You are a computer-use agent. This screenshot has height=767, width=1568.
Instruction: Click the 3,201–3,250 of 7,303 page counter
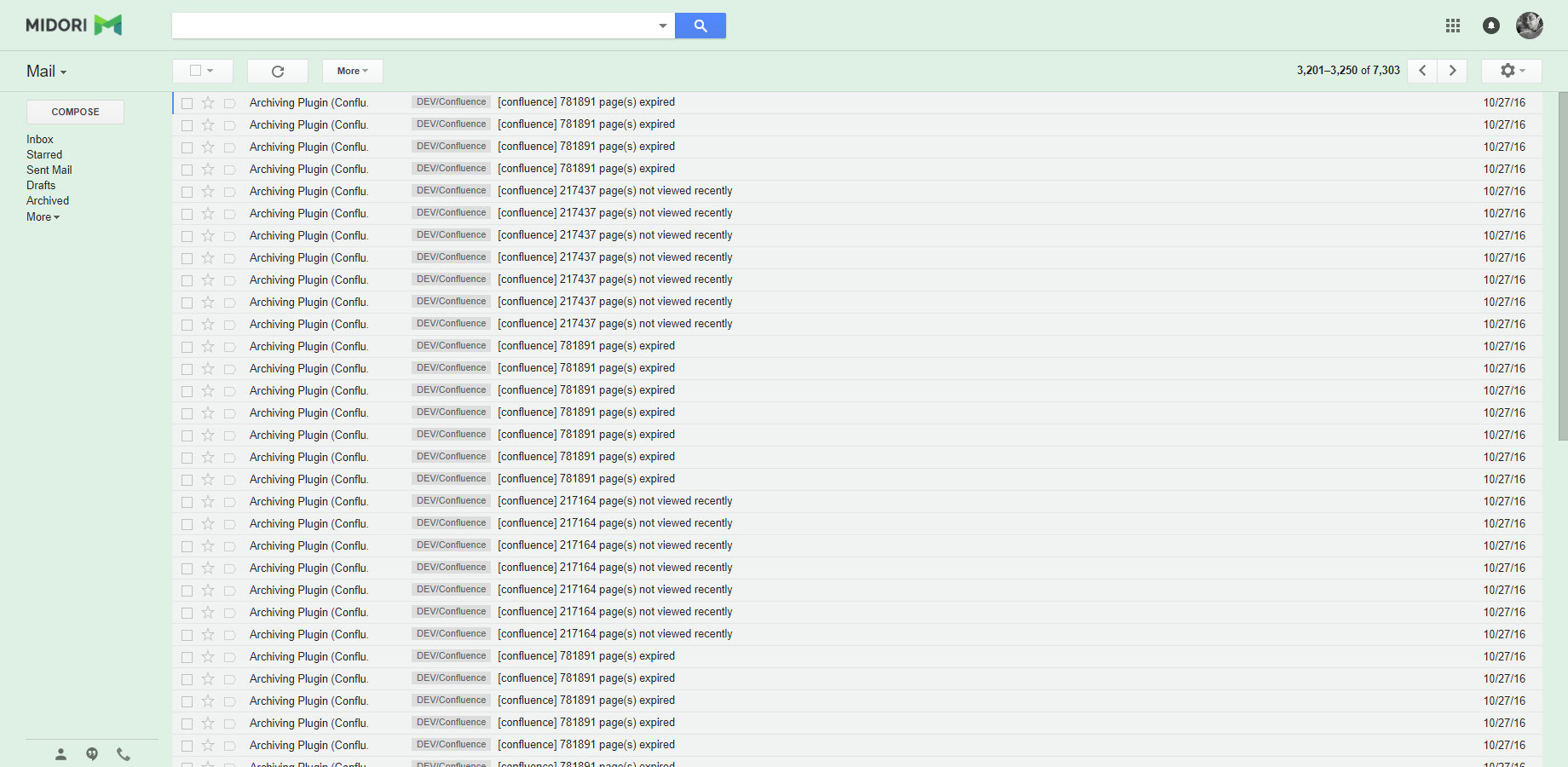click(x=1348, y=70)
